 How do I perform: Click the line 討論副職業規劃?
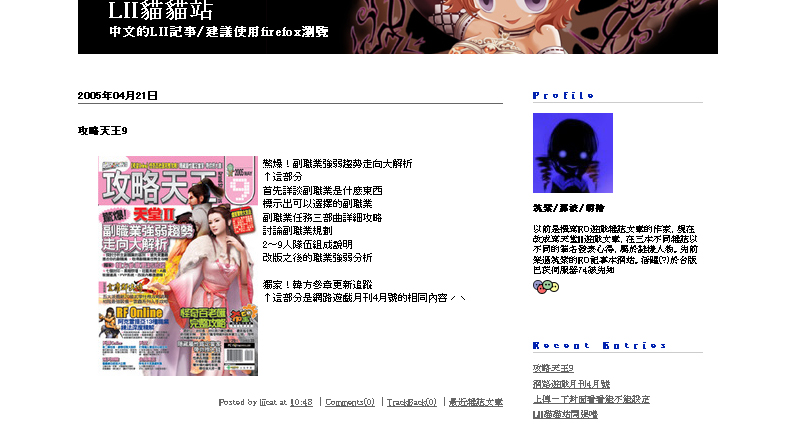297,231
